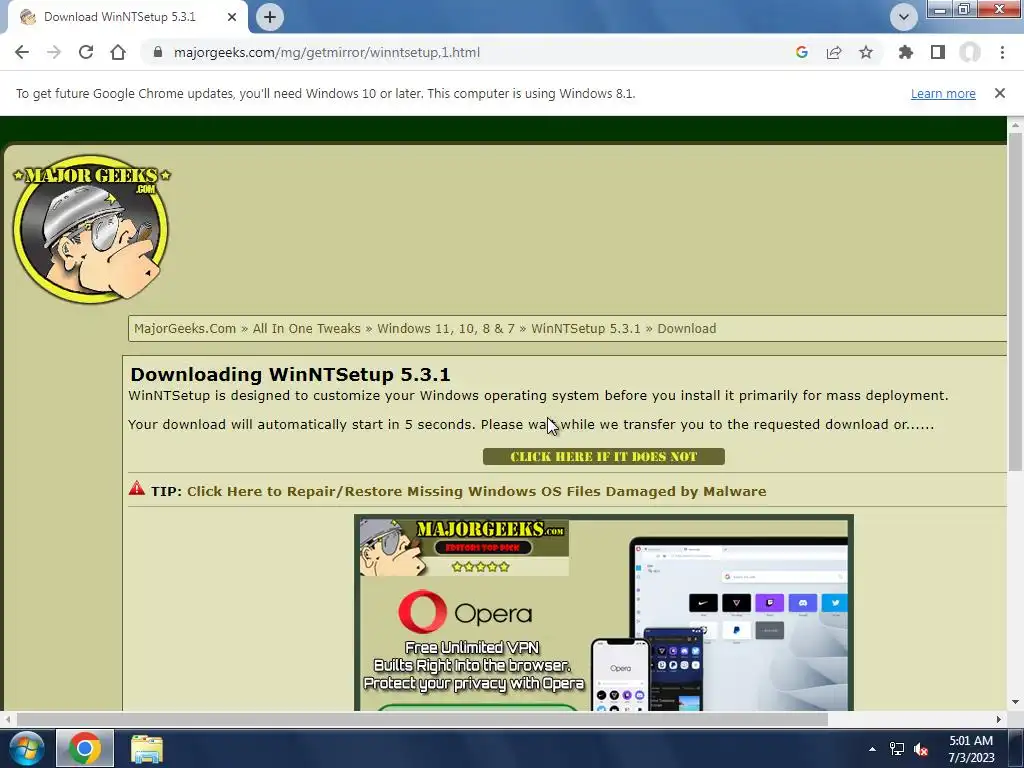Click the horizontal scrollbar left arrow
This screenshot has height=768, width=1024.
click(7, 719)
